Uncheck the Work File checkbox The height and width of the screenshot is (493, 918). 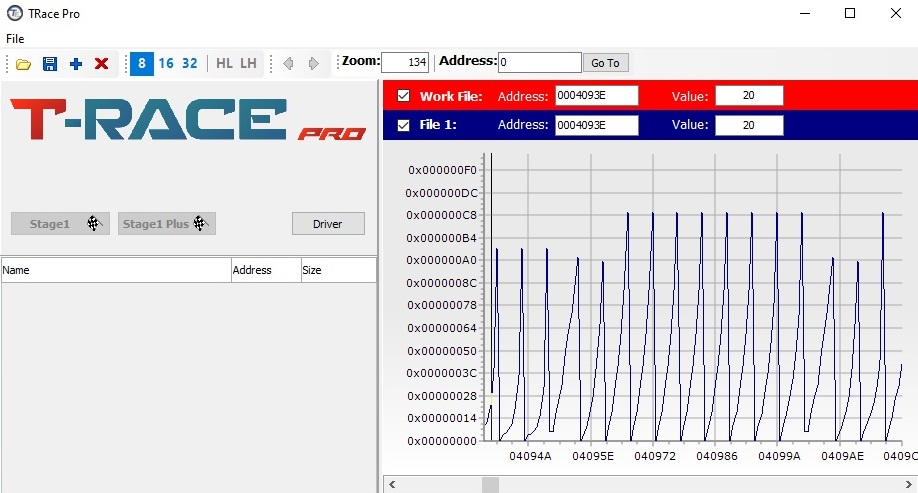404,96
